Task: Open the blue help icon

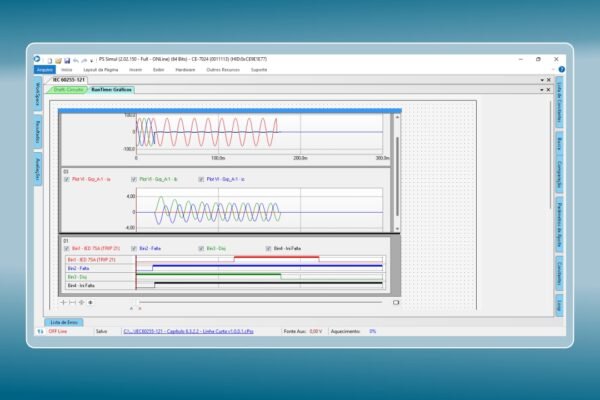Action: click(x=561, y=69)
